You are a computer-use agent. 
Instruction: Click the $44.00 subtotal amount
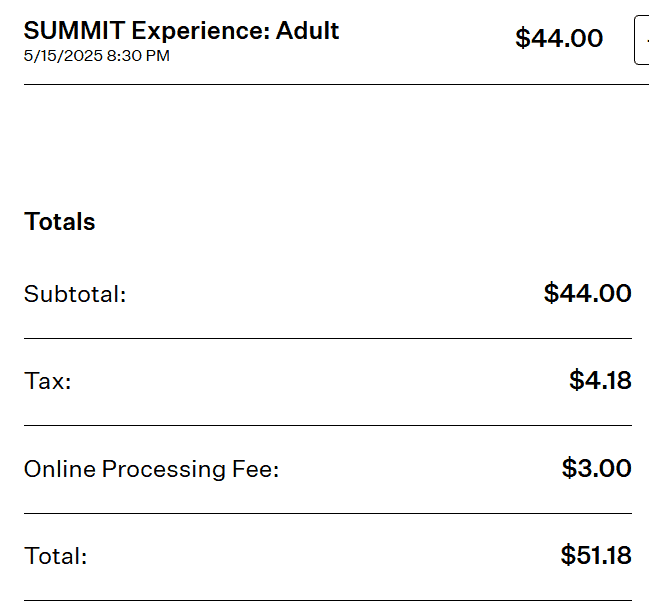click(587, 293)
